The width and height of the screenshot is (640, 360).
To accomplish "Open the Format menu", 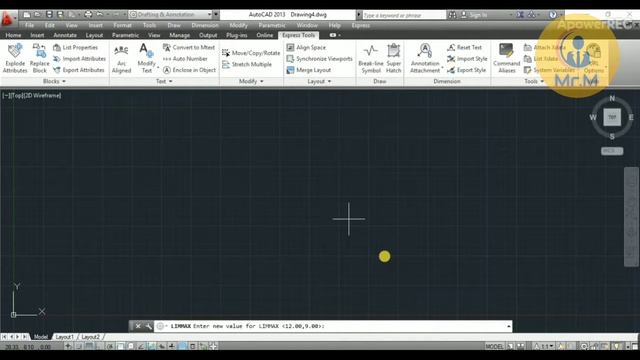I will coord(122,25).
